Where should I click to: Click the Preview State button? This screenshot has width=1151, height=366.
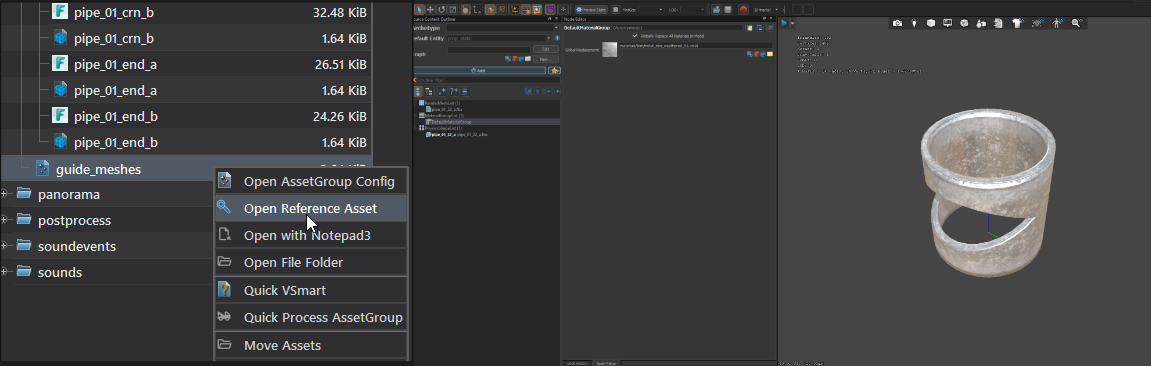tap(592, 10)
